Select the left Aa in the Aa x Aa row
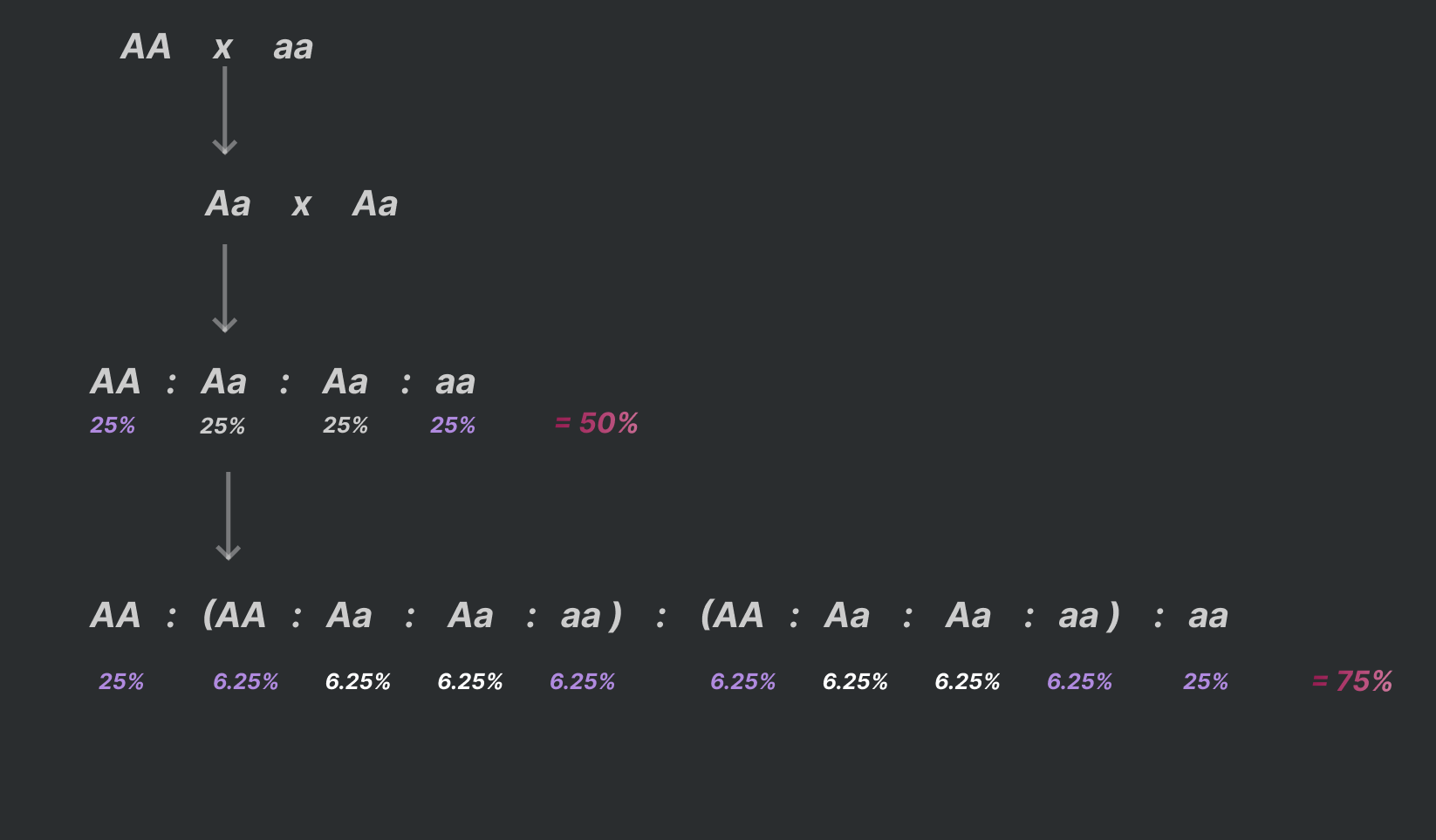 tap(228, 204)
